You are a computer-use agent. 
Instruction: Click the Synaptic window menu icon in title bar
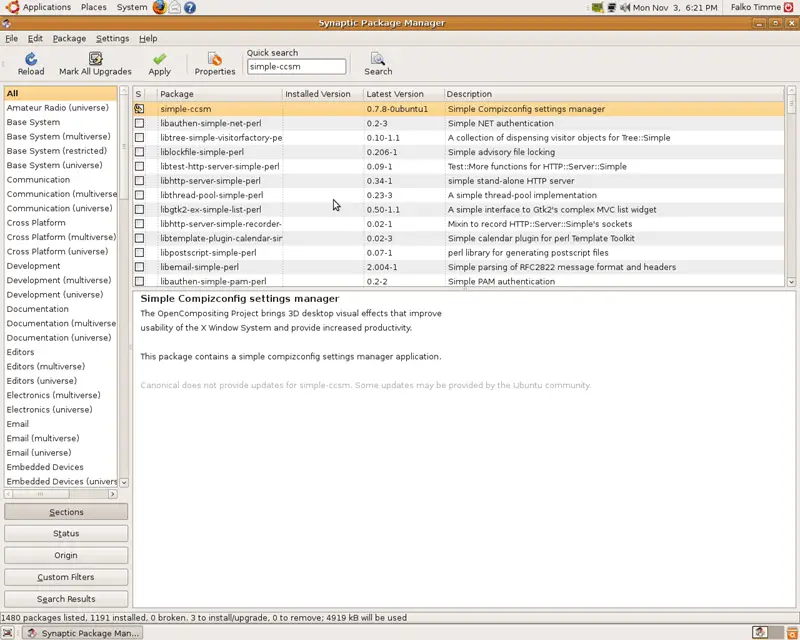coord(7,23)
